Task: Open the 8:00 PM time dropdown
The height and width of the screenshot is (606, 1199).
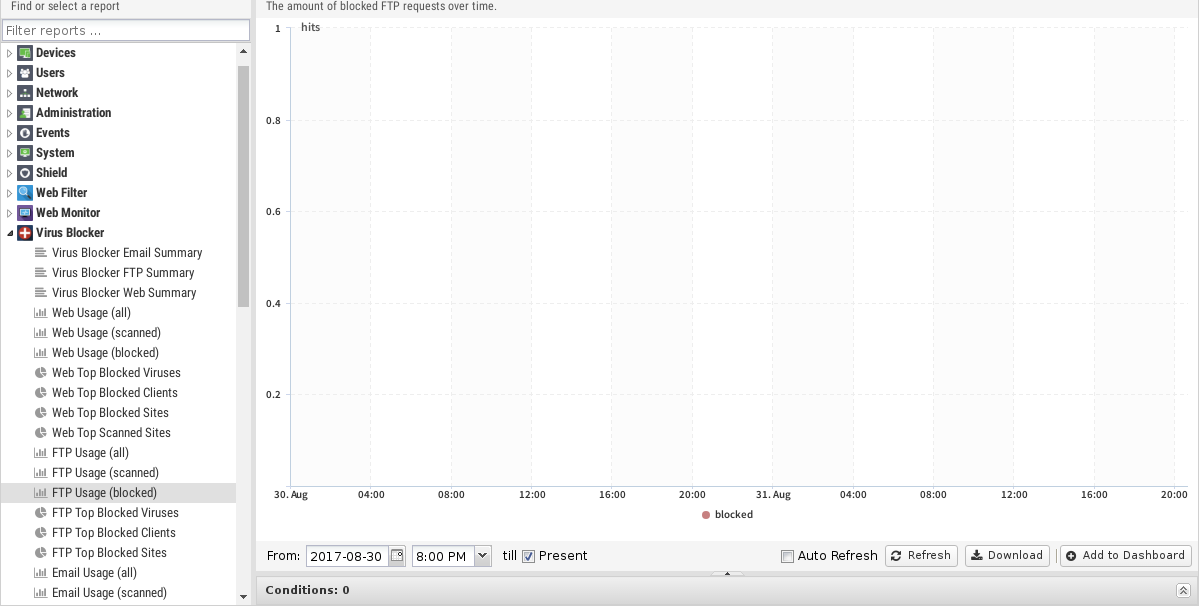Action: 483,556
